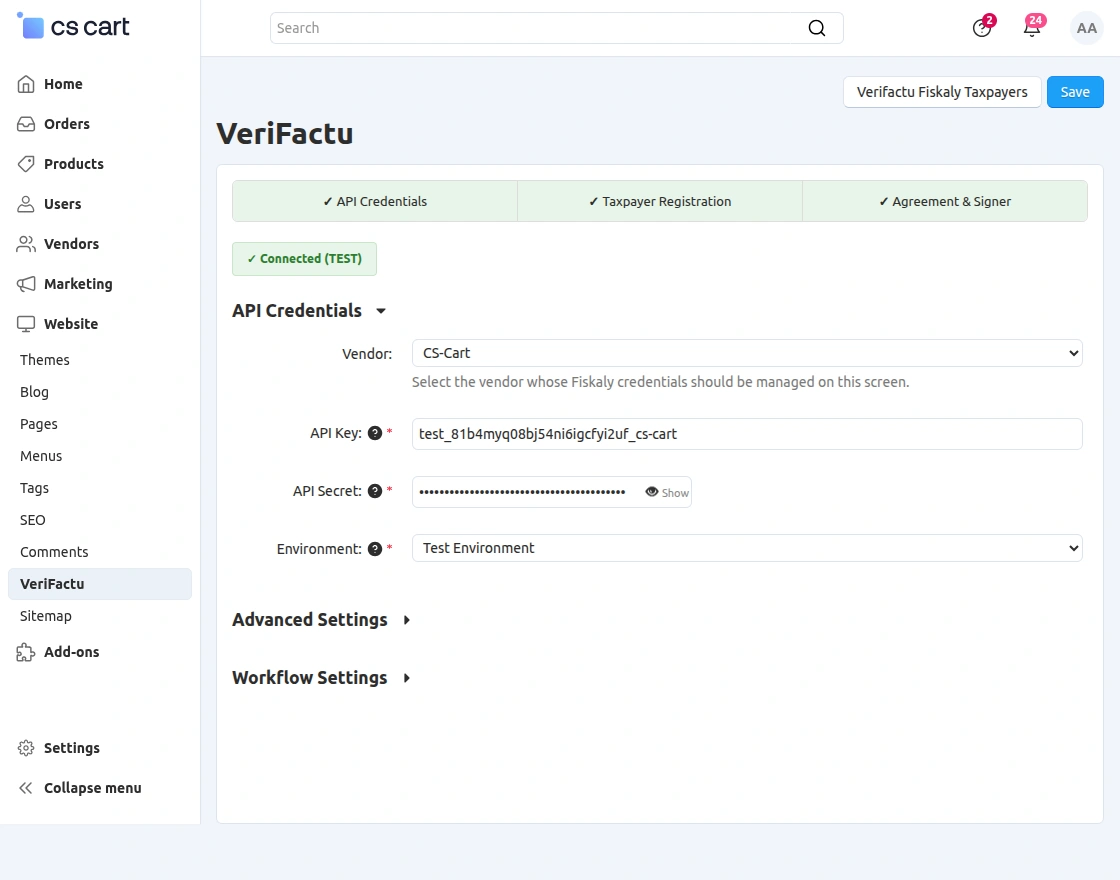Image resolution: width=1120 pixels, height=880 pixels.
Task: Click the Vendors sidebar label
Action: 71,244
